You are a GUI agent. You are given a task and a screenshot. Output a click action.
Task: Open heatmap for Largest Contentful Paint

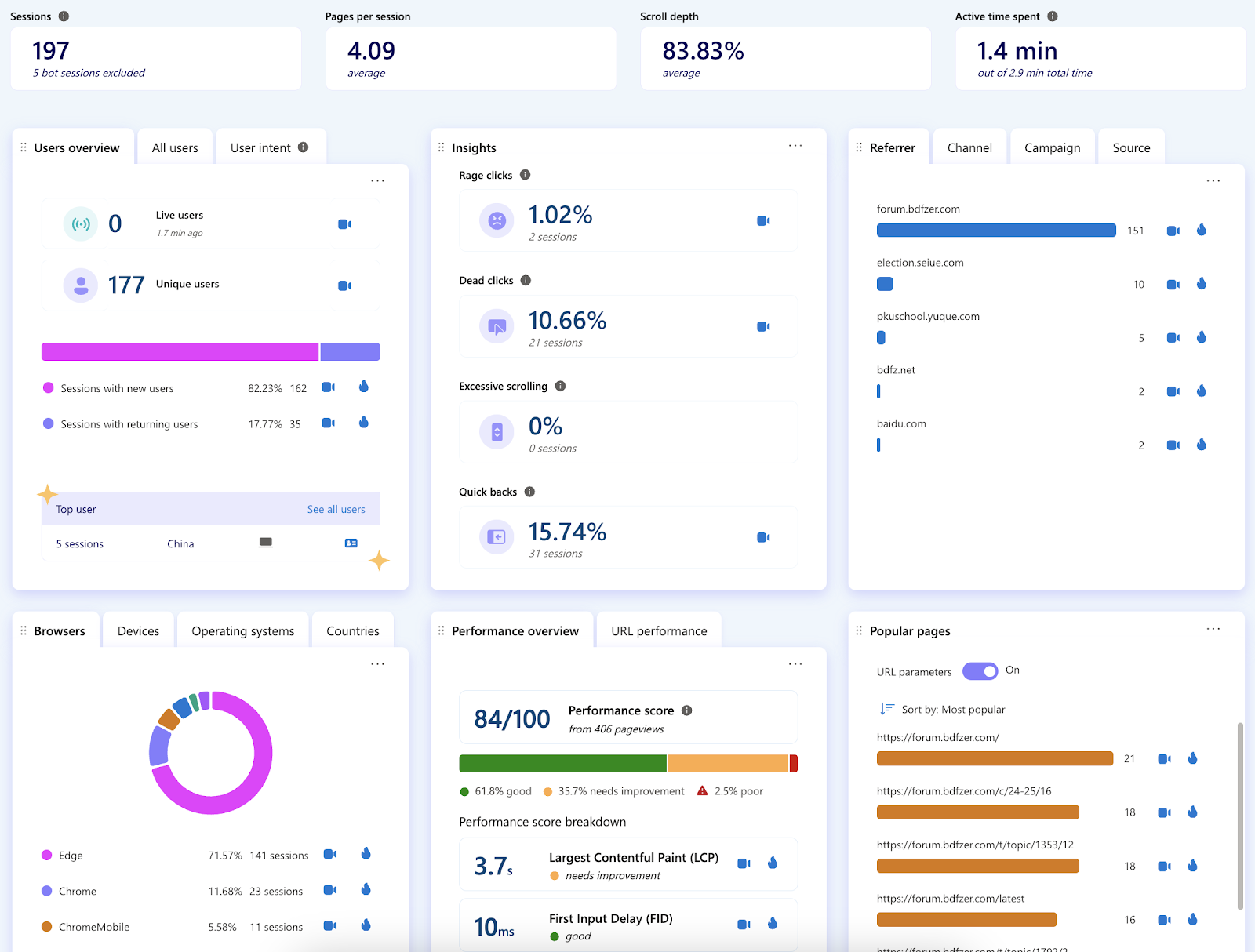(773, 863)
